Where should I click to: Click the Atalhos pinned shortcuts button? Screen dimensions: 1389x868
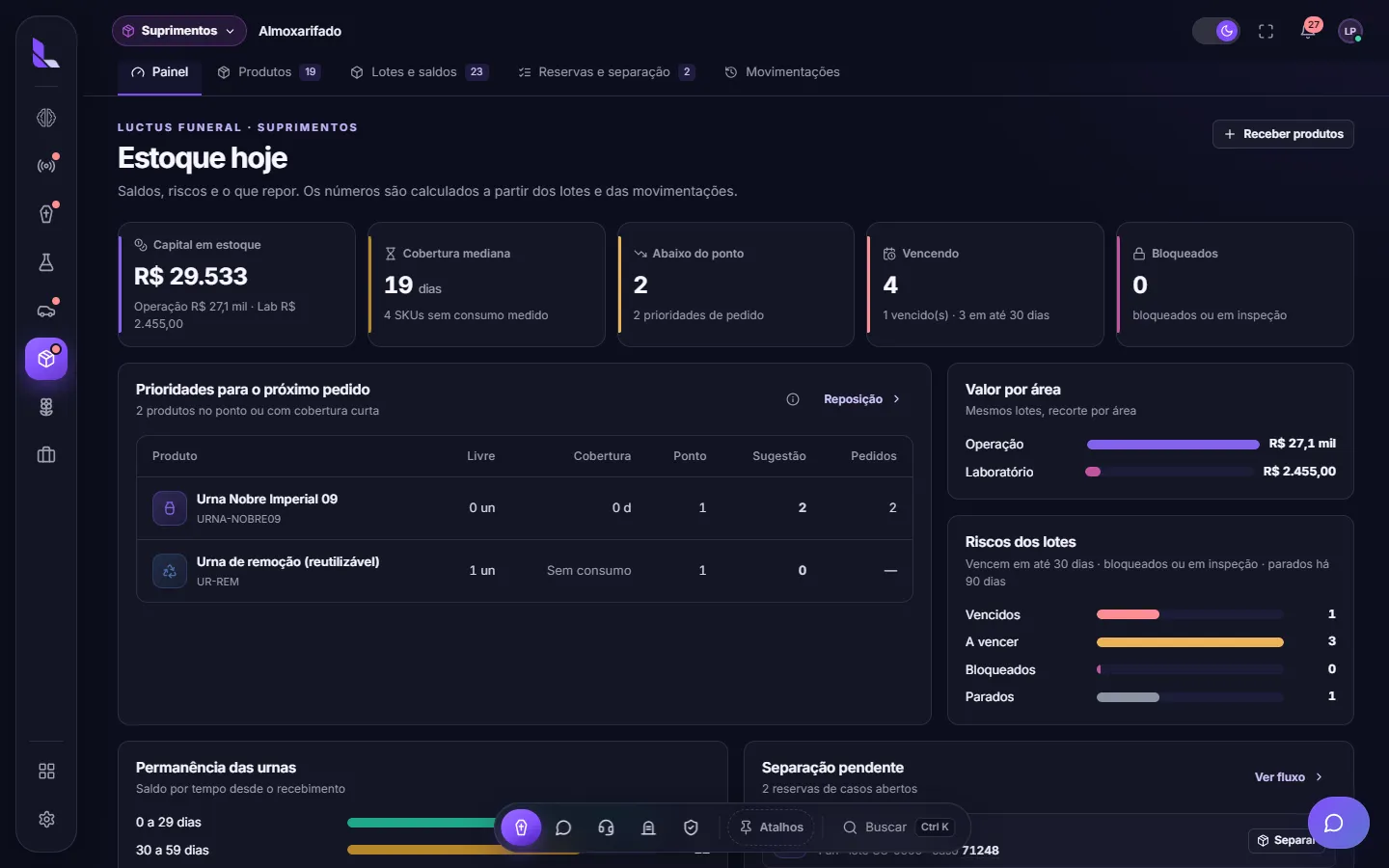(x=771, y=827)
